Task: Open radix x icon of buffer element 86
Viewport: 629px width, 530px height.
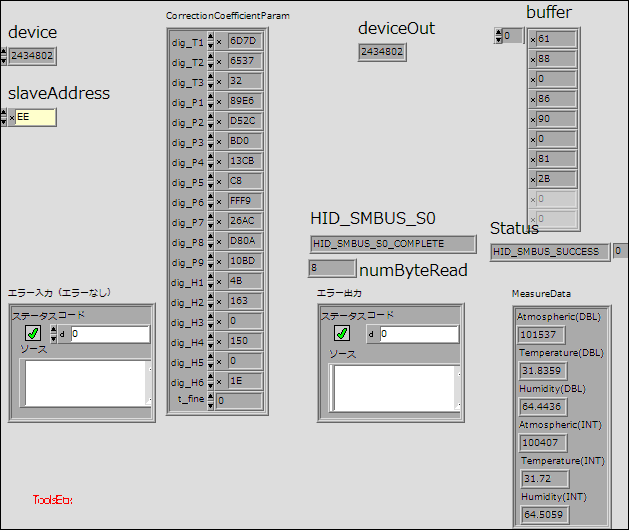Action: [x=533, y=100]
